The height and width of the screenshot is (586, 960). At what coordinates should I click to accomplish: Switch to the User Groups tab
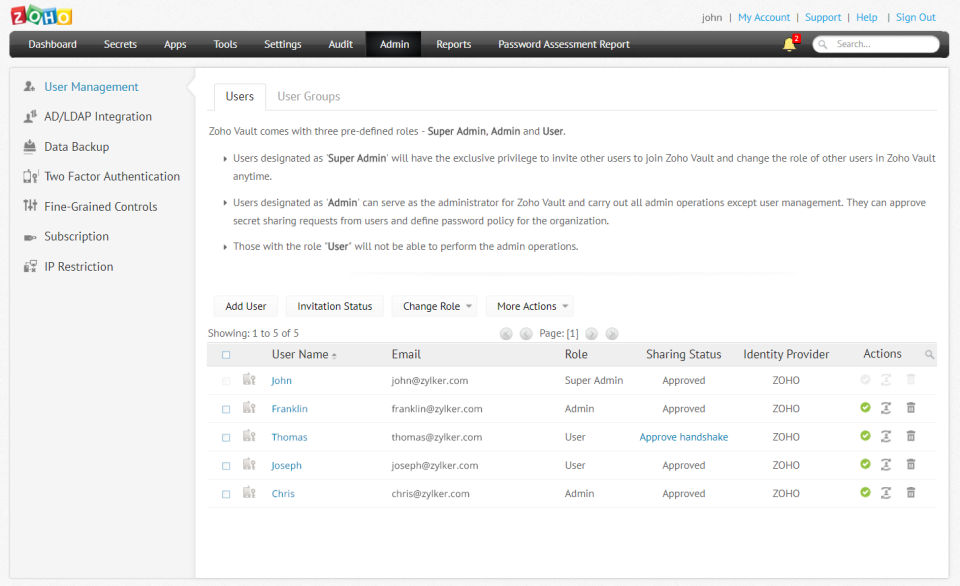(x=309, y=96)
